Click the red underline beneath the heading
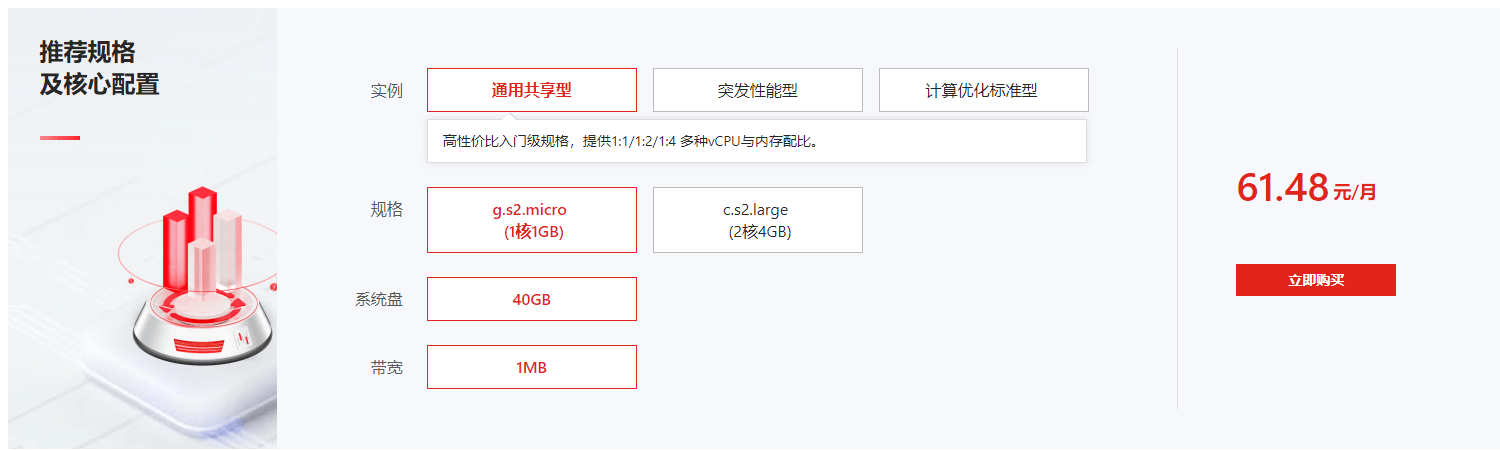1500x450 pixels. tap(60, 138)
